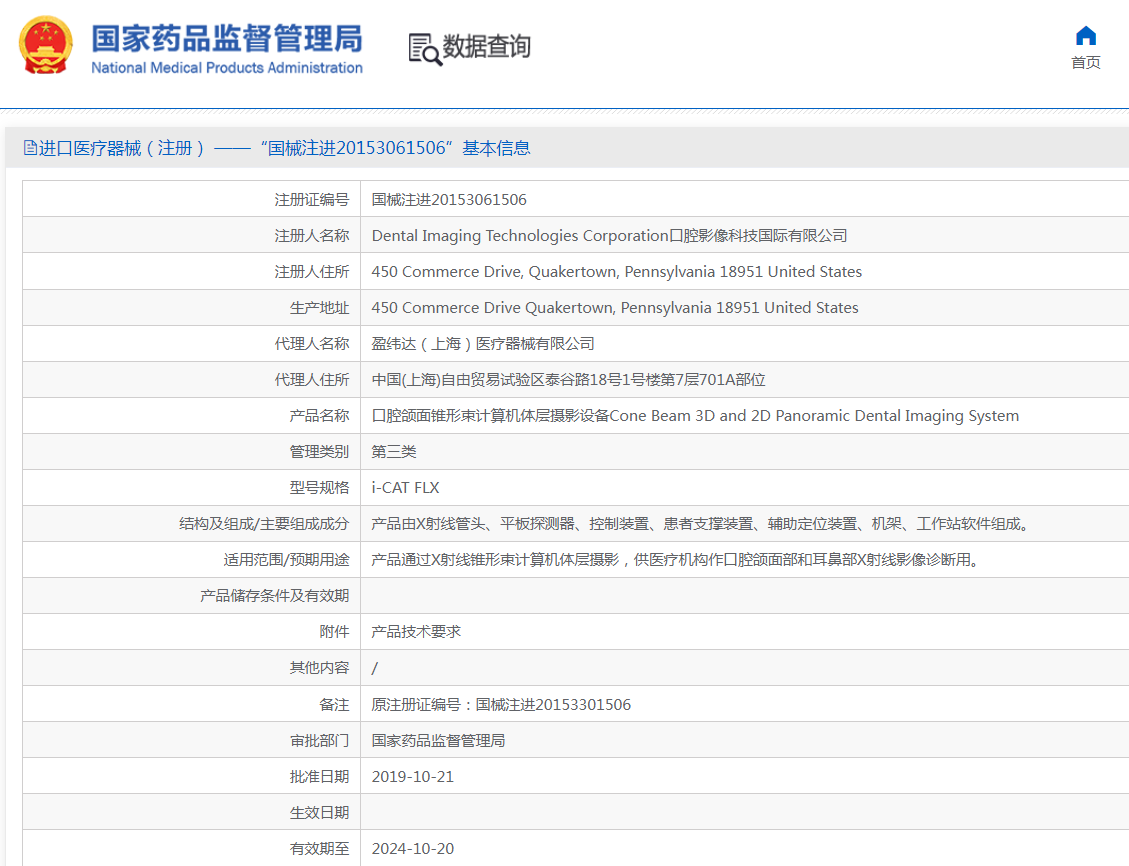Click the intended use description text
Image resolution: width=1129 pixels, height=866 pixels.
tap(677, 560)
